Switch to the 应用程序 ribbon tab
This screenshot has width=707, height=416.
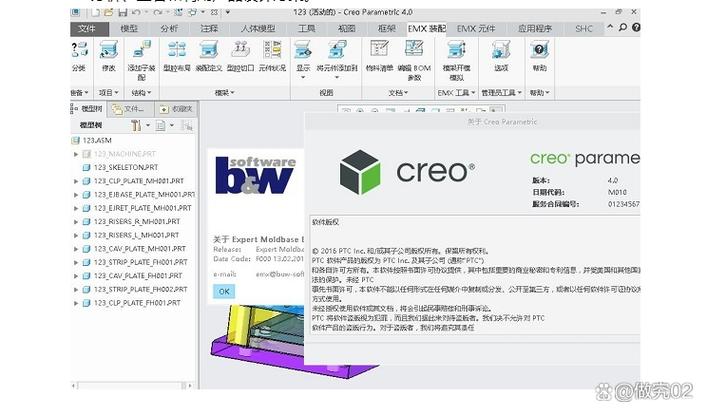click(x=535, y=29)
